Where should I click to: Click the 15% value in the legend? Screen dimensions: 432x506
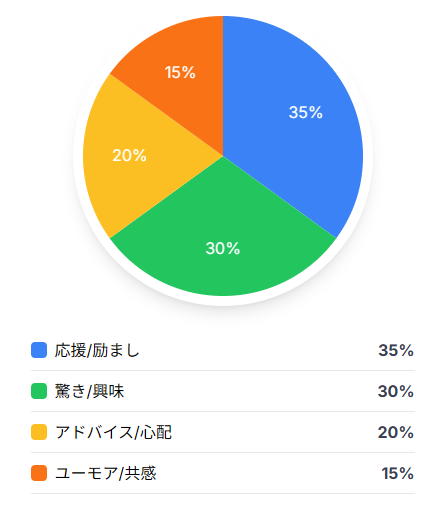coord(398,473)
